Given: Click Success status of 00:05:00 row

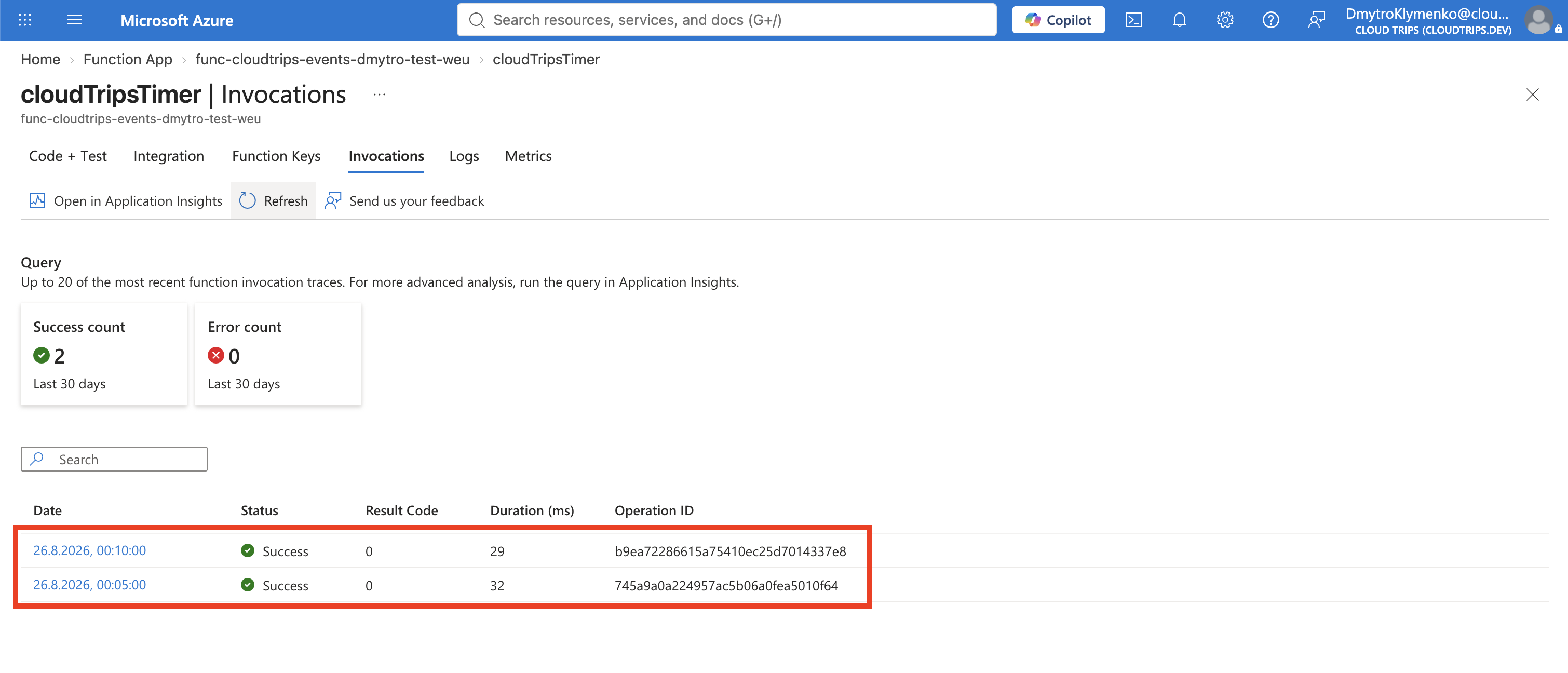Looking at the screenshot, I should pos(275,585).
